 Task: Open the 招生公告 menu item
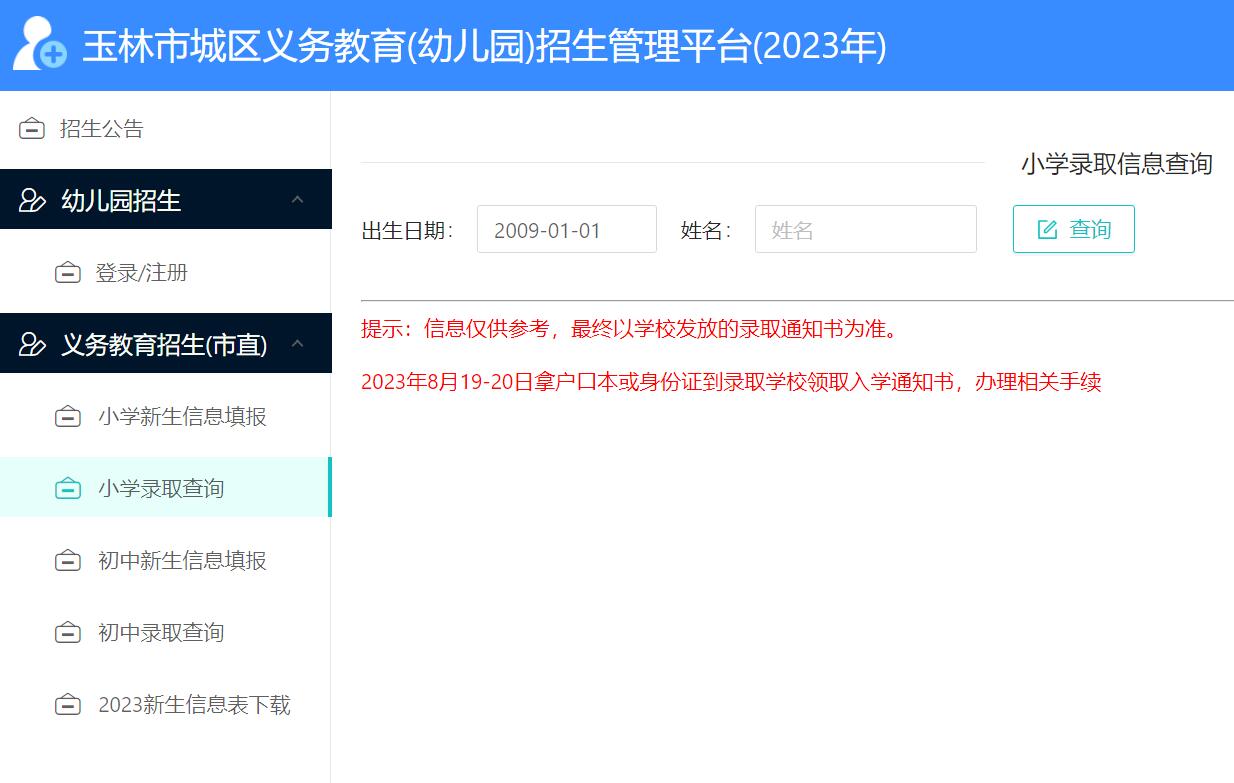pyautogui.click(x=101, y=129)
